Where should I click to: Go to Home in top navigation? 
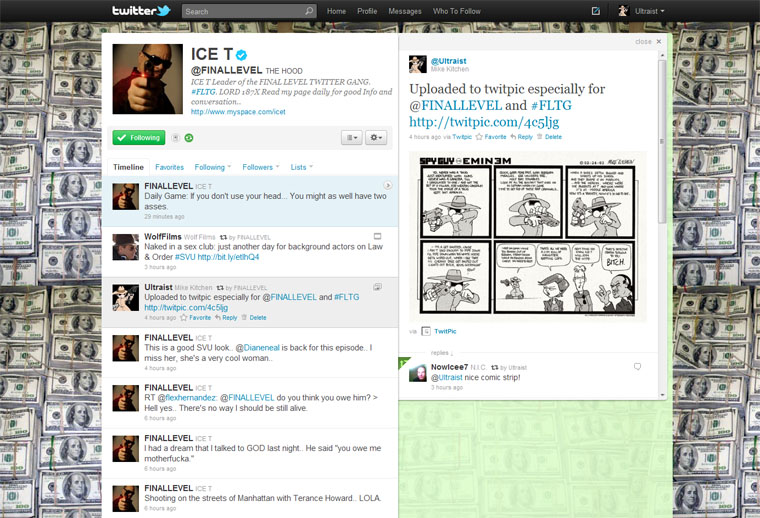pyautogui.click(x=336, y=11)
